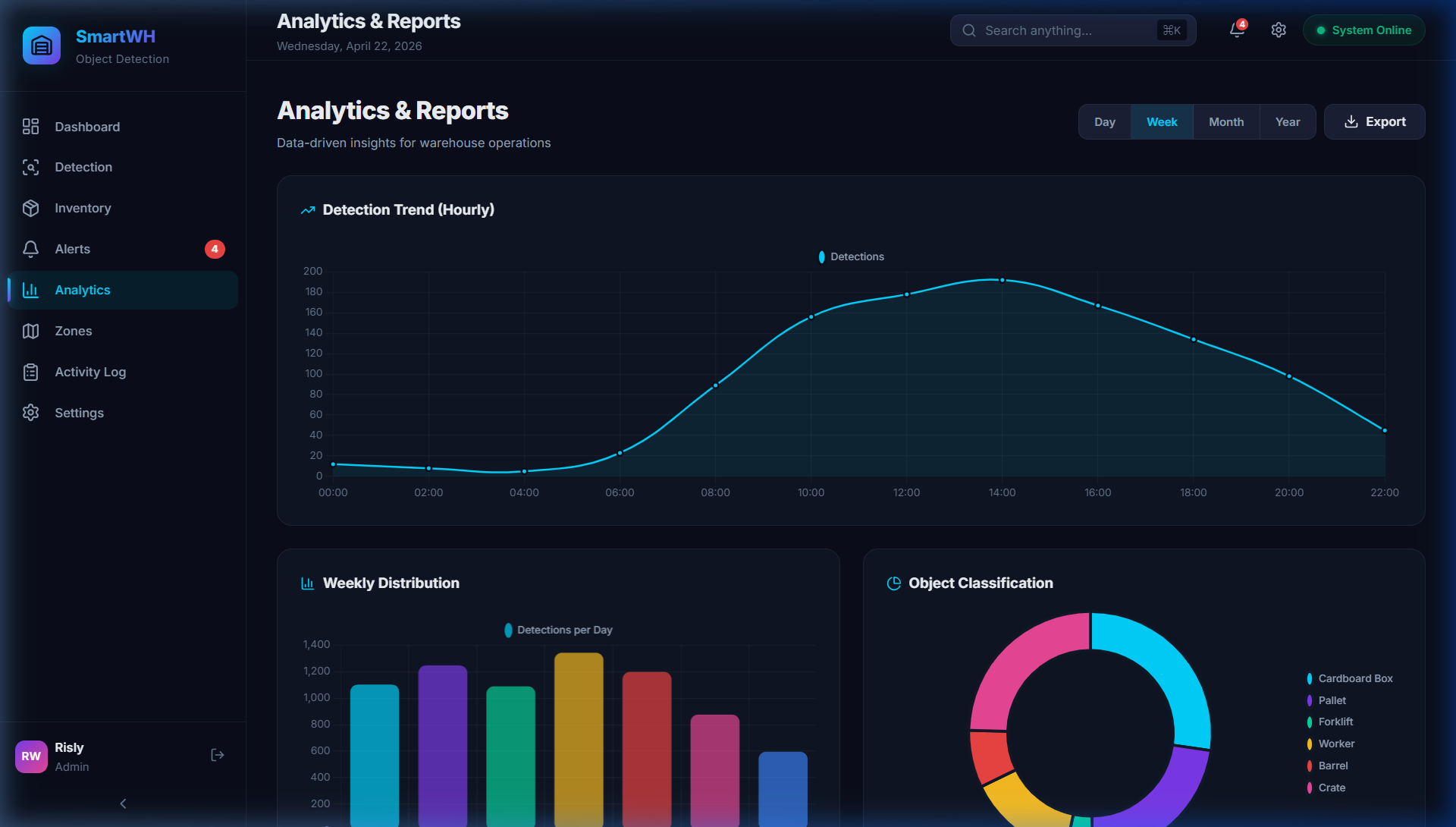
Task: Click the logout icon beside Risly
Action: coord(218,755)
